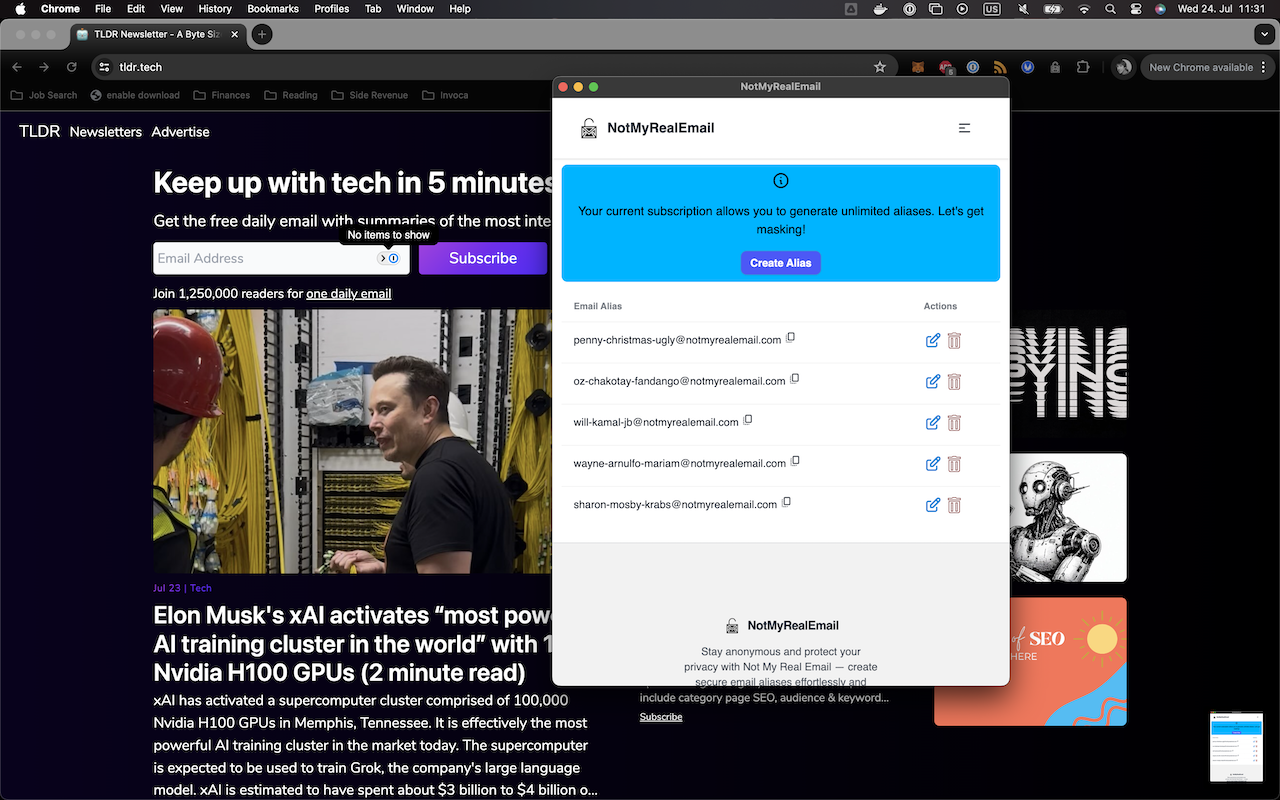This screenshot has width=1280, height=800.
Task: Open the Window menu
Action: [415, 9]
